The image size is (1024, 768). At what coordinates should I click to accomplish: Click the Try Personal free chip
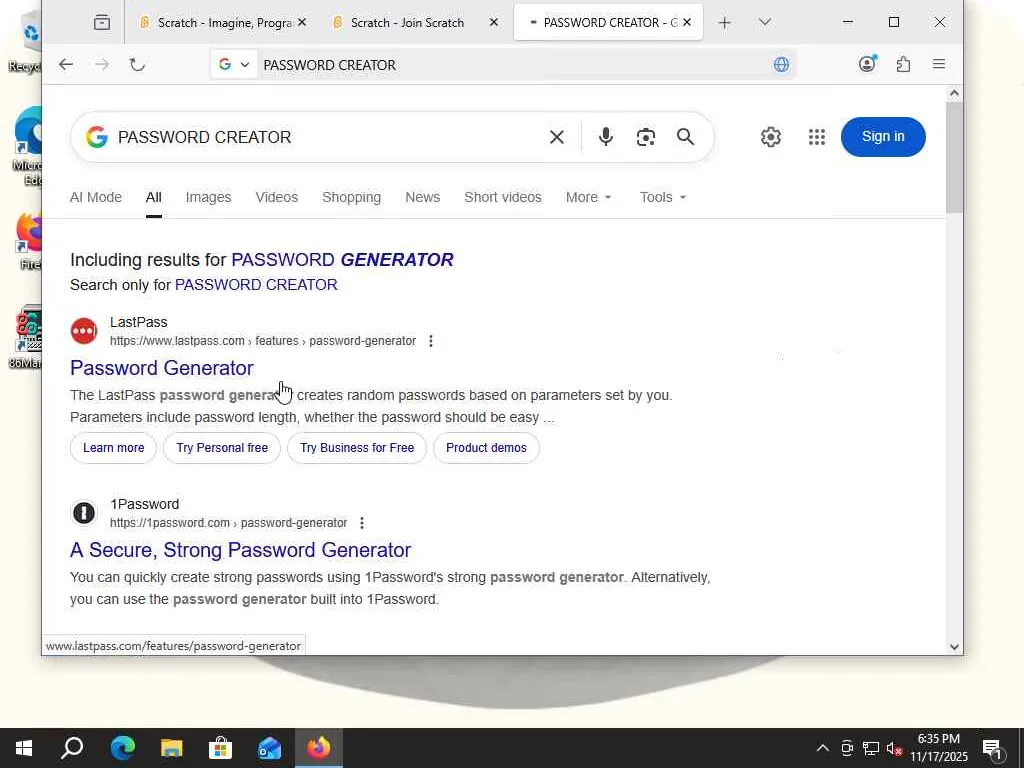click(222, 448)
